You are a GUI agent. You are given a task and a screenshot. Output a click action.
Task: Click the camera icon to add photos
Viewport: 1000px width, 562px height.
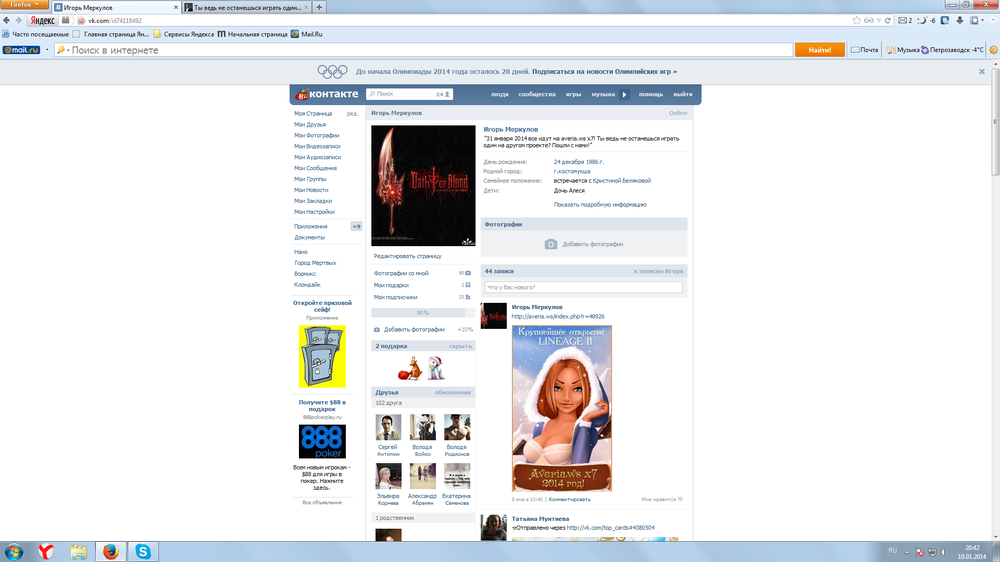pyautogui.click(x=550, y=244)
